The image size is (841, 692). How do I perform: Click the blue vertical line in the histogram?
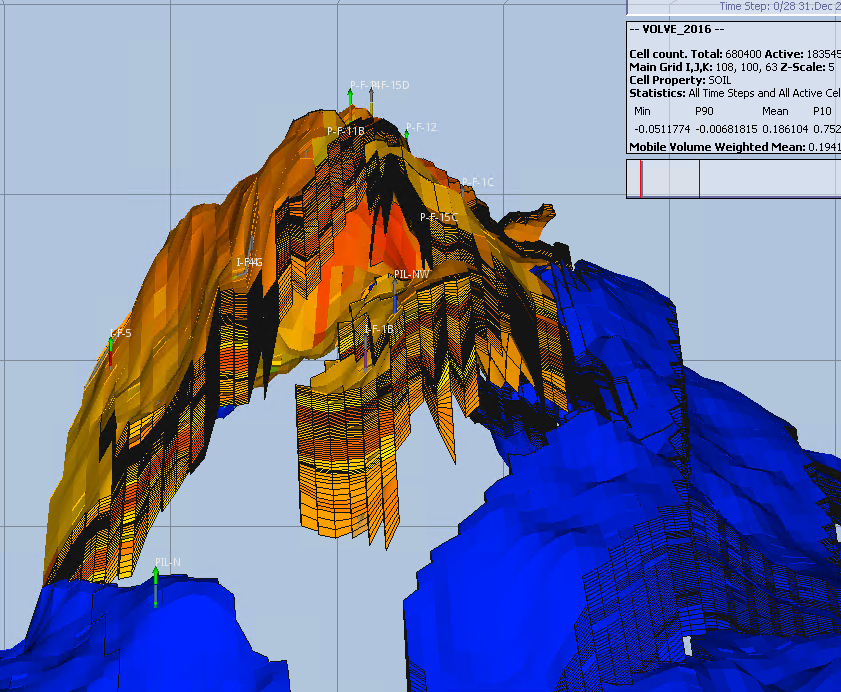coord(699,179)
